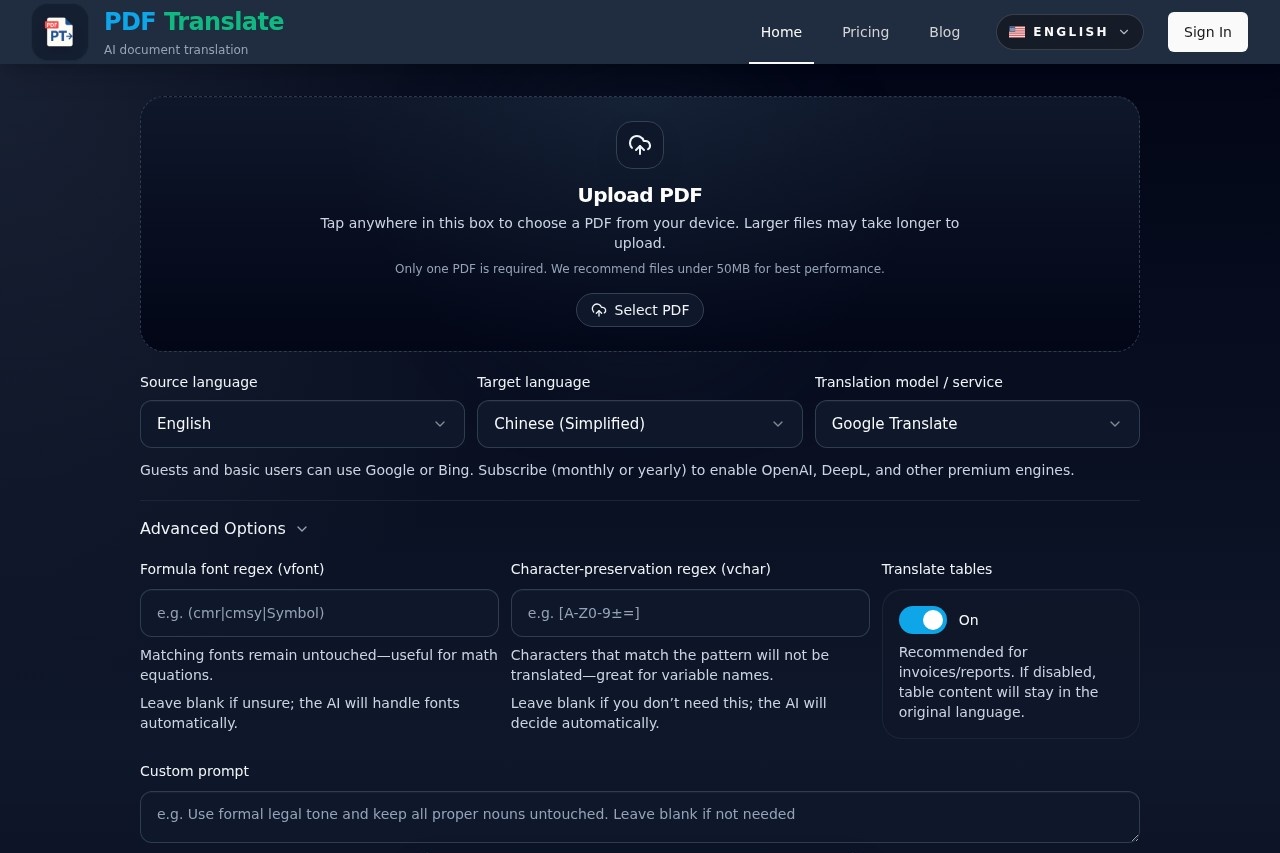Click the PDF Translate logo icon

[x=60, y=32]
